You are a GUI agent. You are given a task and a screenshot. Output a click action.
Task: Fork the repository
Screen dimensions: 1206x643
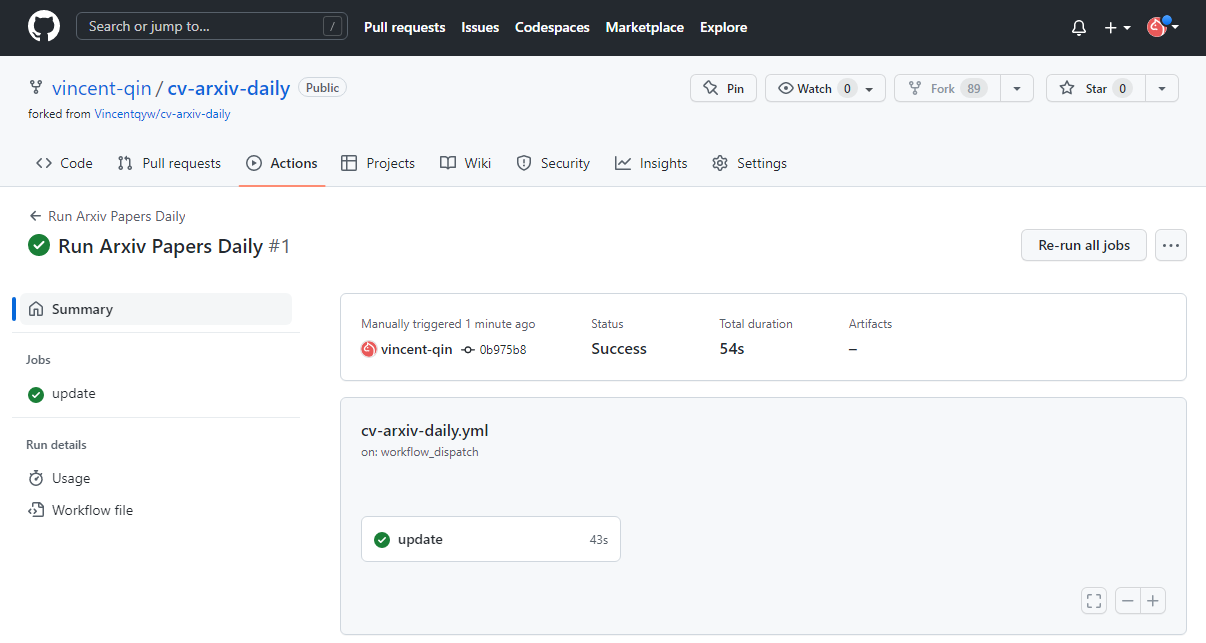(947, 88)
